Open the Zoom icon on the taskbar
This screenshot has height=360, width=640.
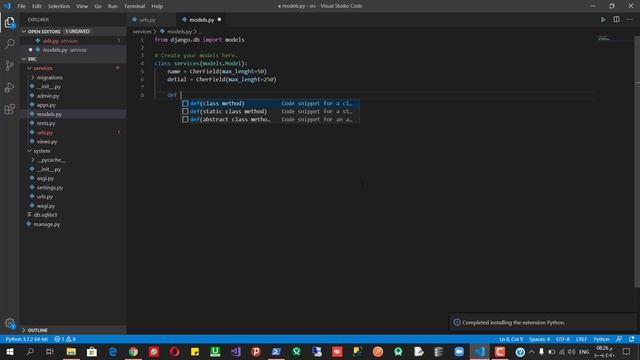click(x=459, y=352)
